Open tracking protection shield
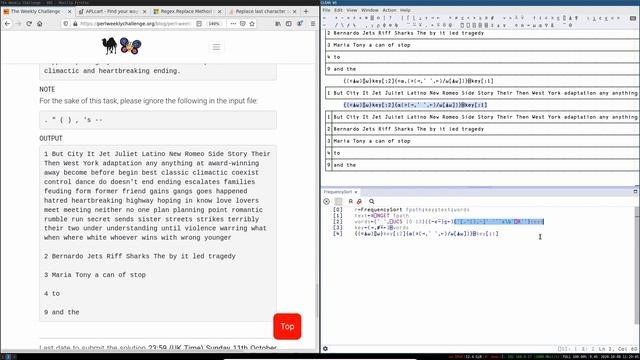This screenshot has height=360, width=640. tap(66, 24)
